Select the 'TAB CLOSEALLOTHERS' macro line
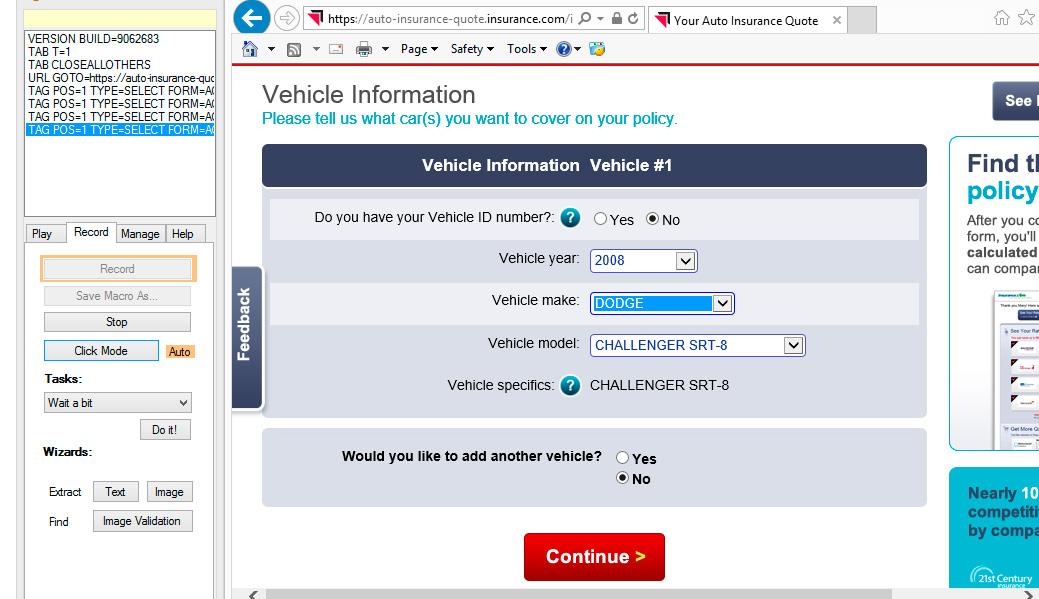This screenshot has width=1039, height=599. 89,65
